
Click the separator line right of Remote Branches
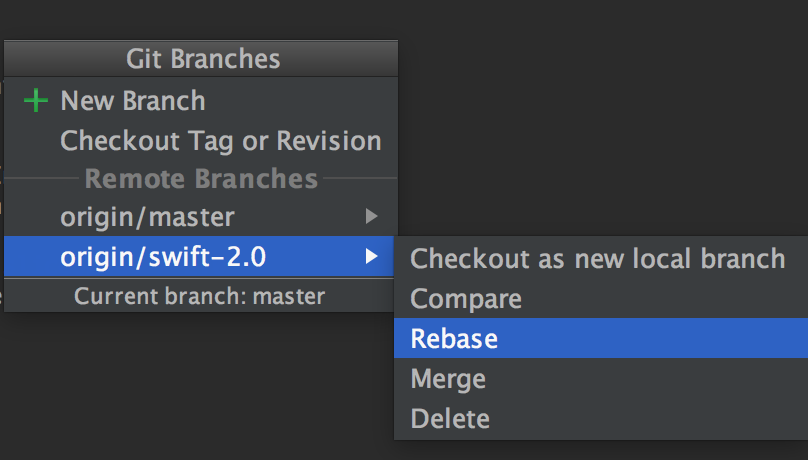[360, 178]
